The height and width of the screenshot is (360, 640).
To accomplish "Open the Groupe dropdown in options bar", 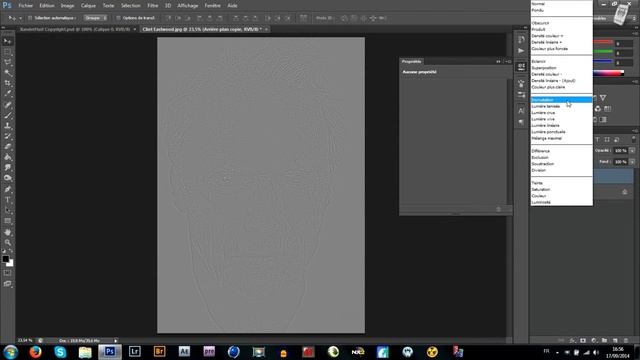I will point(96,18).
